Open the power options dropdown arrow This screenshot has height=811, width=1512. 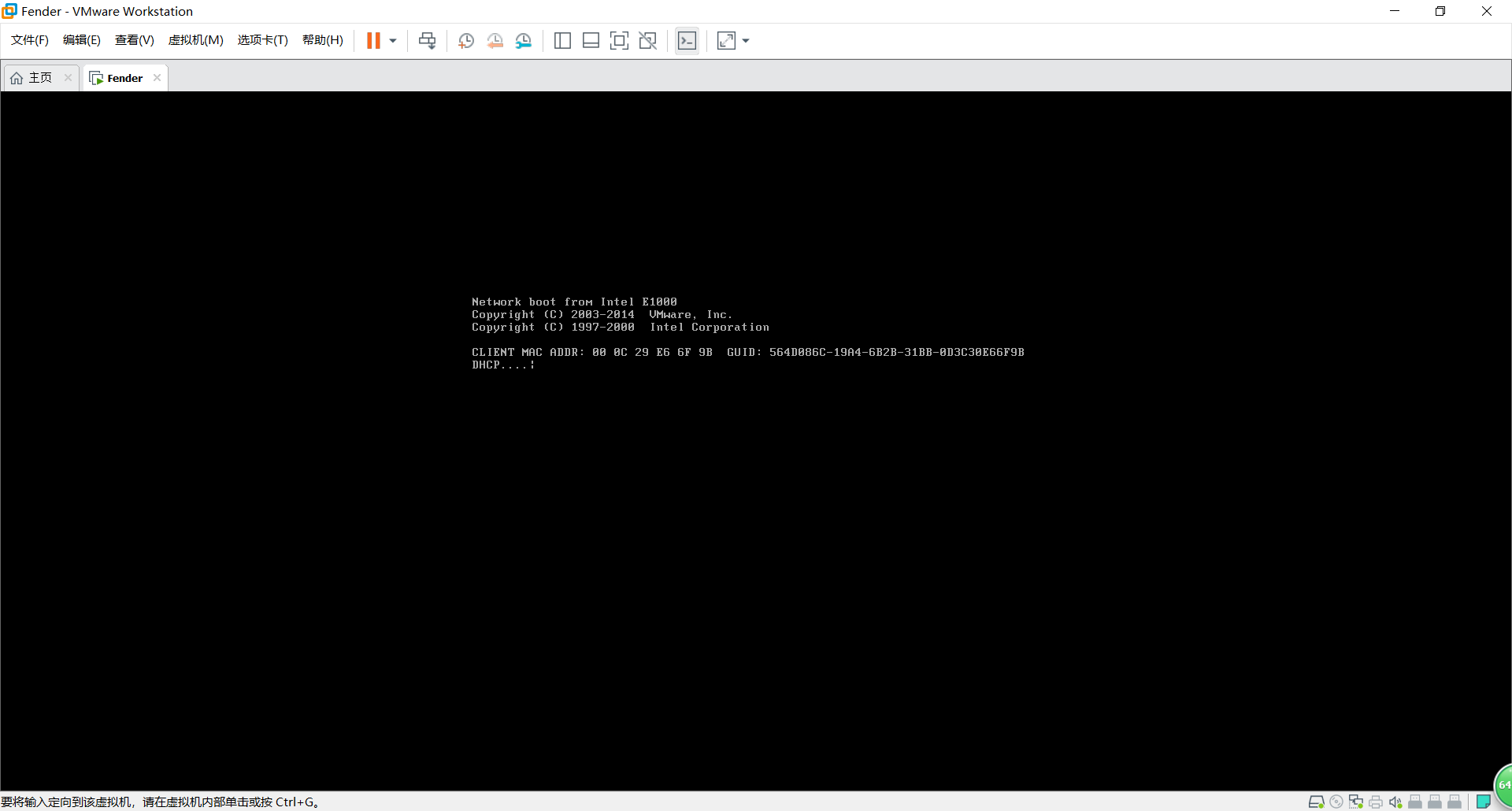pyautogui.click(x=391, y=40)
